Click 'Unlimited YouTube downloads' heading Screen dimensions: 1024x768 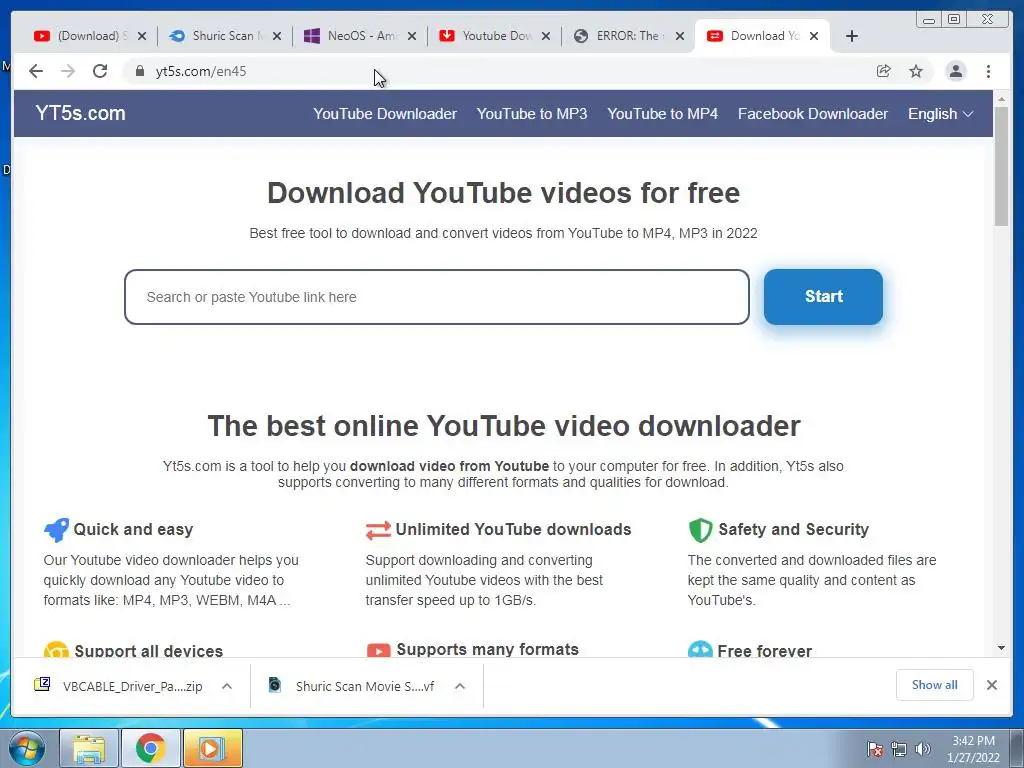point(513,530)
